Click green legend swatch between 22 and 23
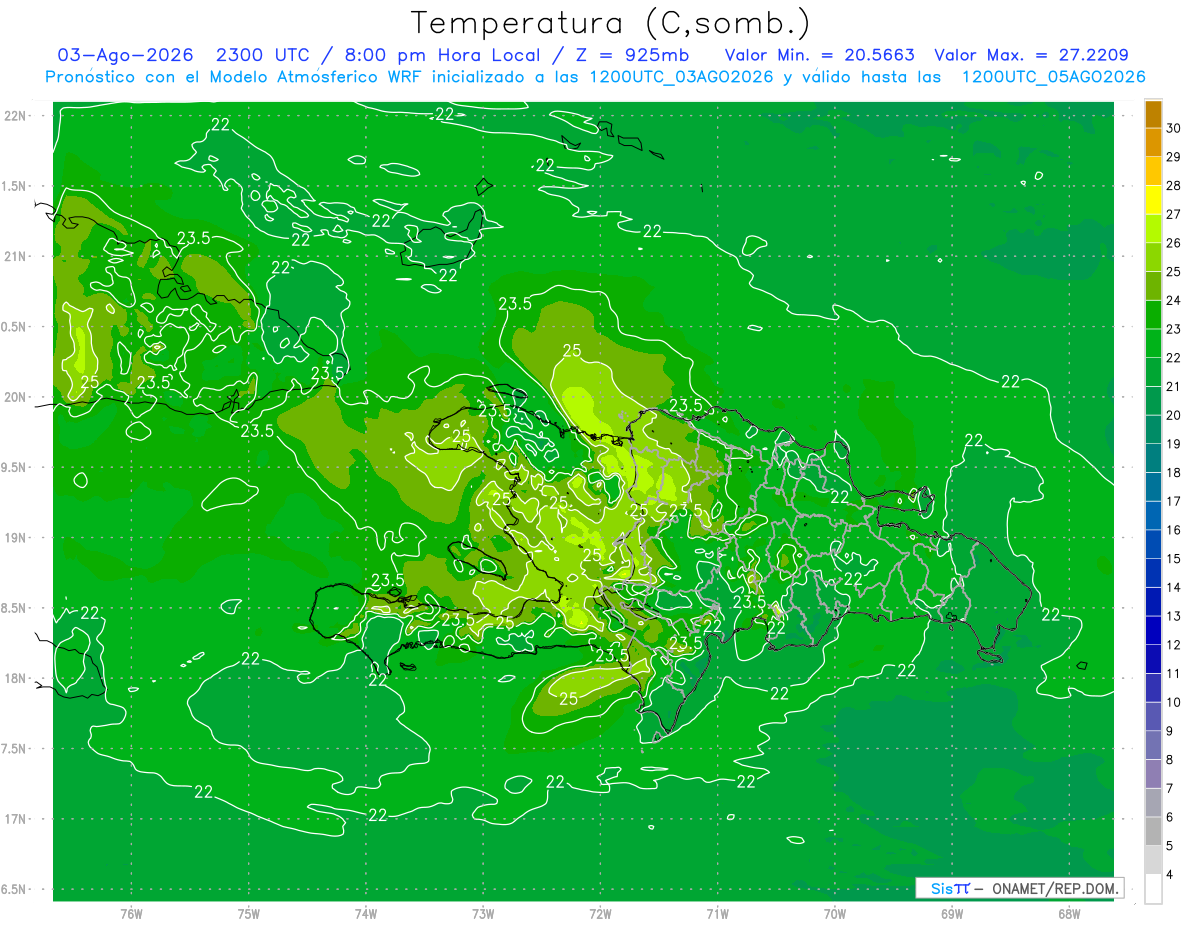Image resolution: width=1200 pixels, height=927 pixels. (1153, 344)
